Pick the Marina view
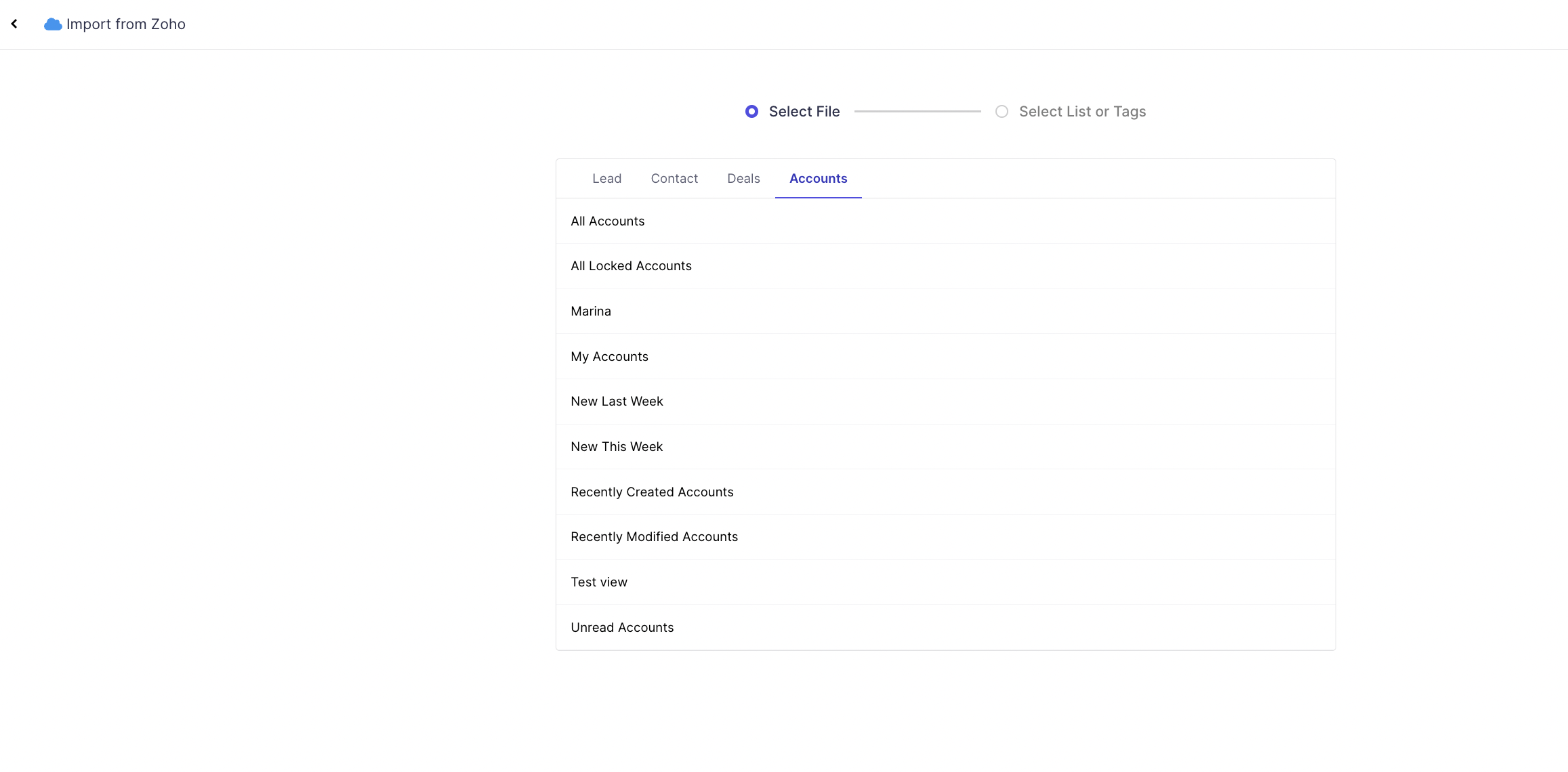Screen dimensions: 1568x772 click(591, 312)
